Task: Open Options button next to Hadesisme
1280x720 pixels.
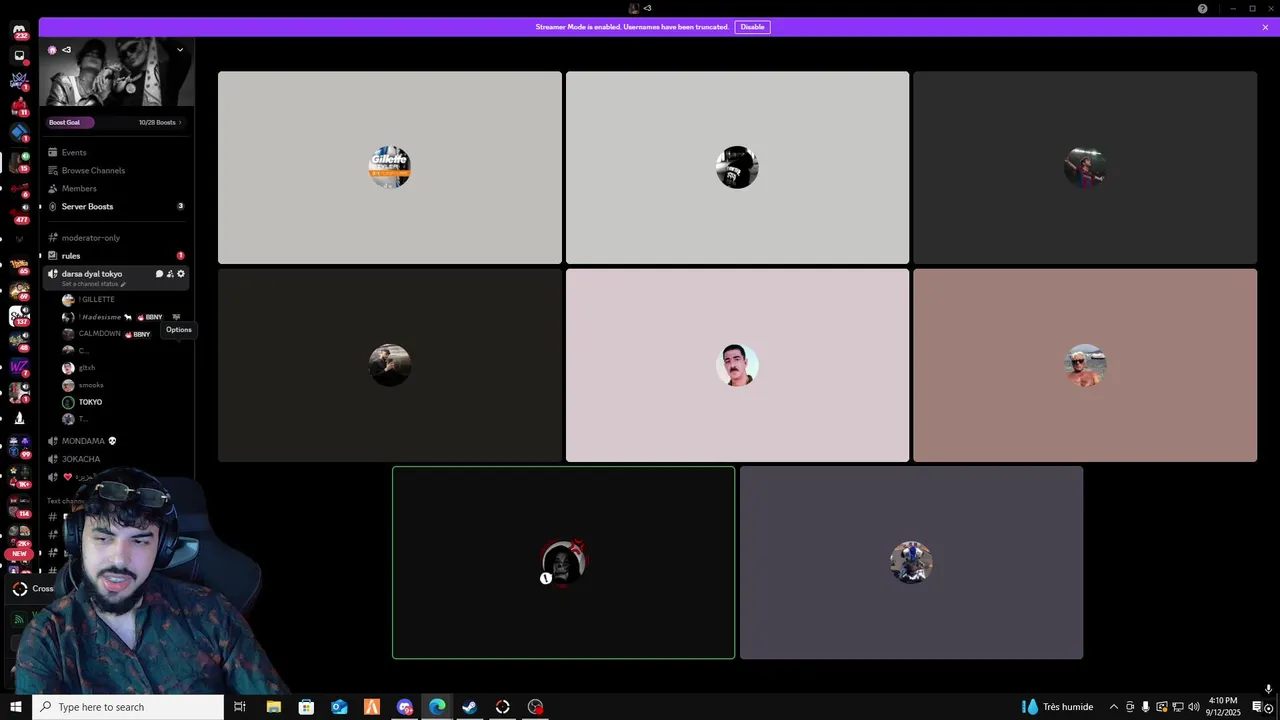Action: click(x=177, y=317)
